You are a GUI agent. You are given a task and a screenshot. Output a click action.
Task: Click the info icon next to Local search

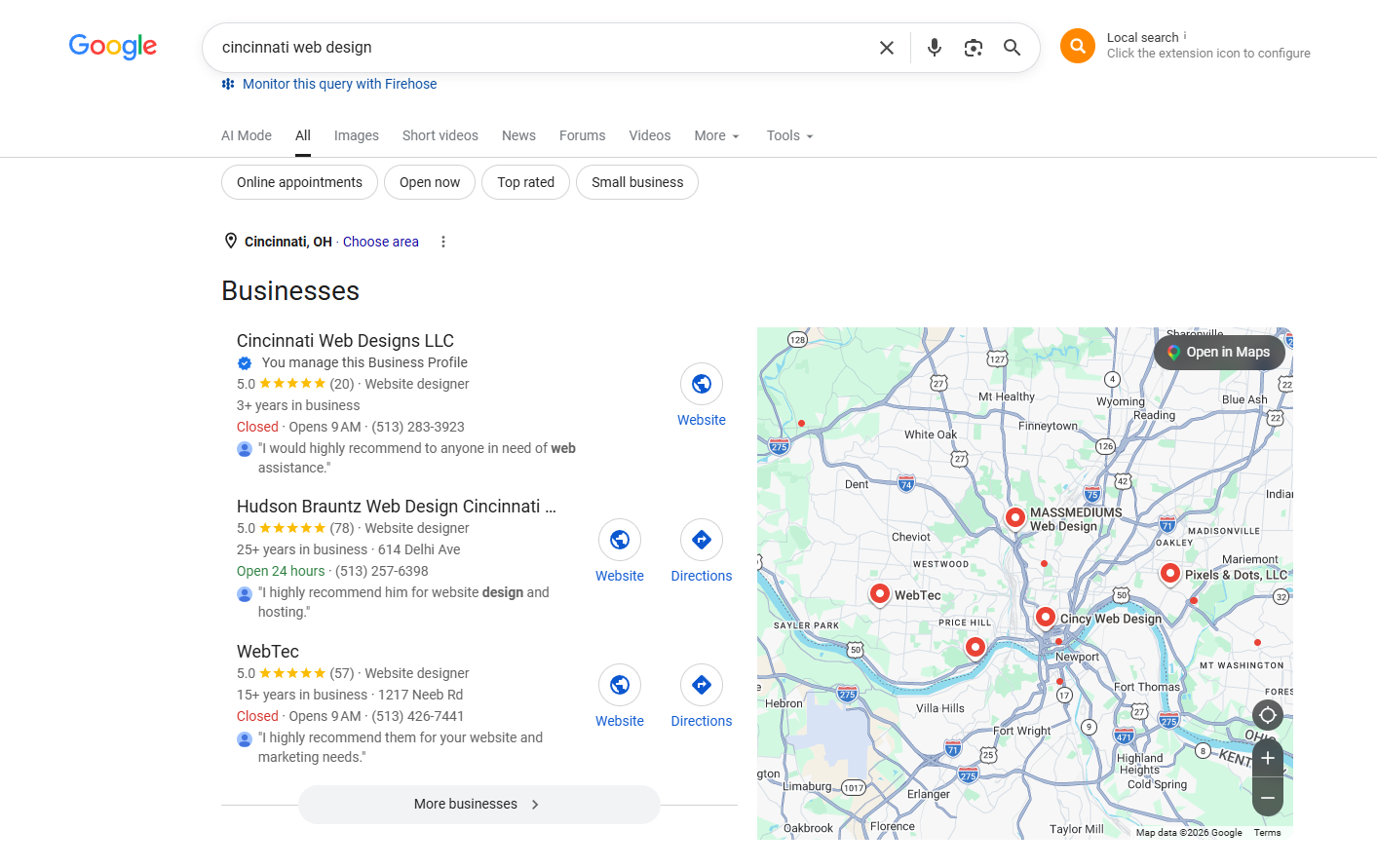point(1185,36)
